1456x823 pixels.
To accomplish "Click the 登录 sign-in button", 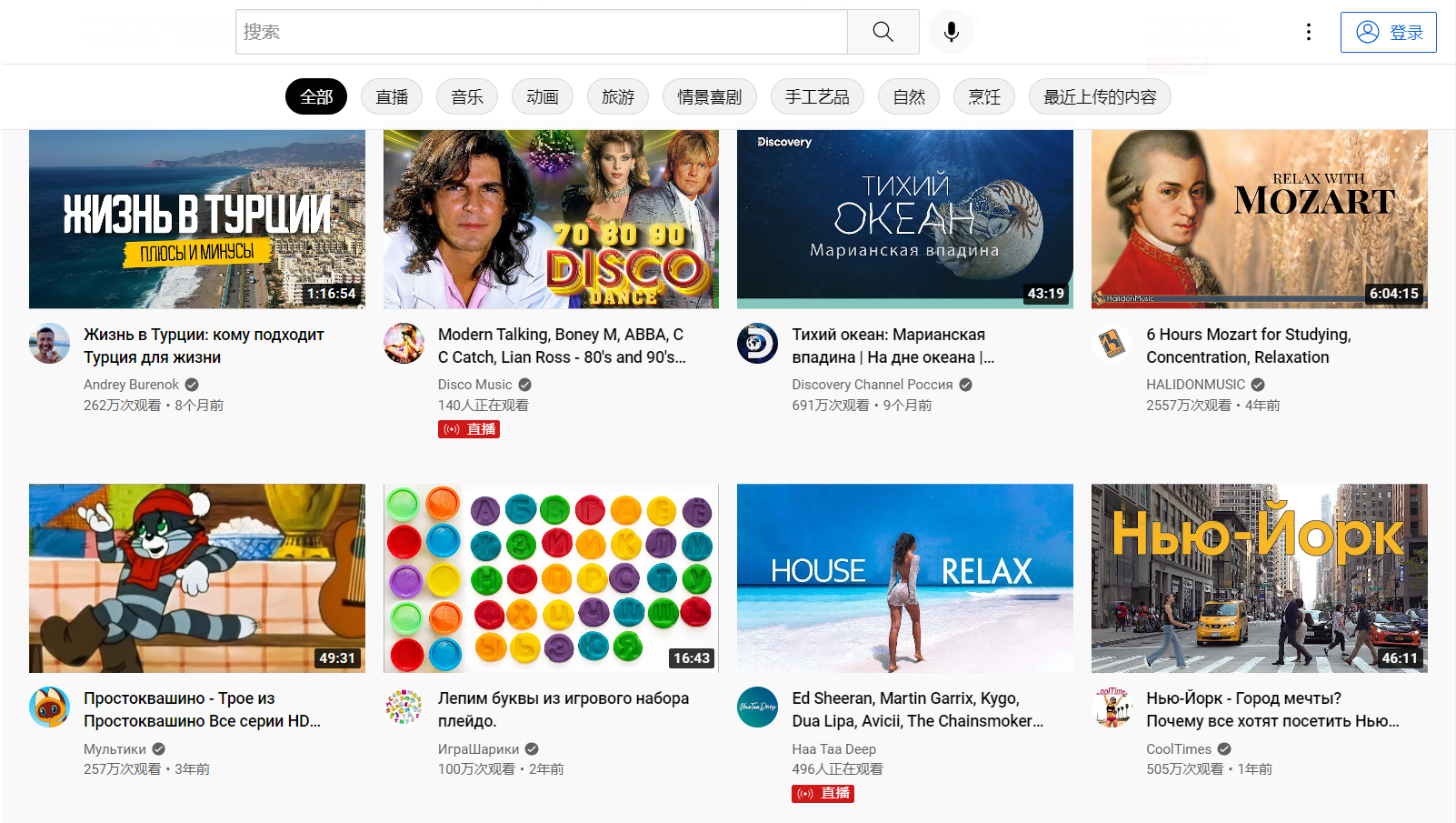I will [1389, 32].
